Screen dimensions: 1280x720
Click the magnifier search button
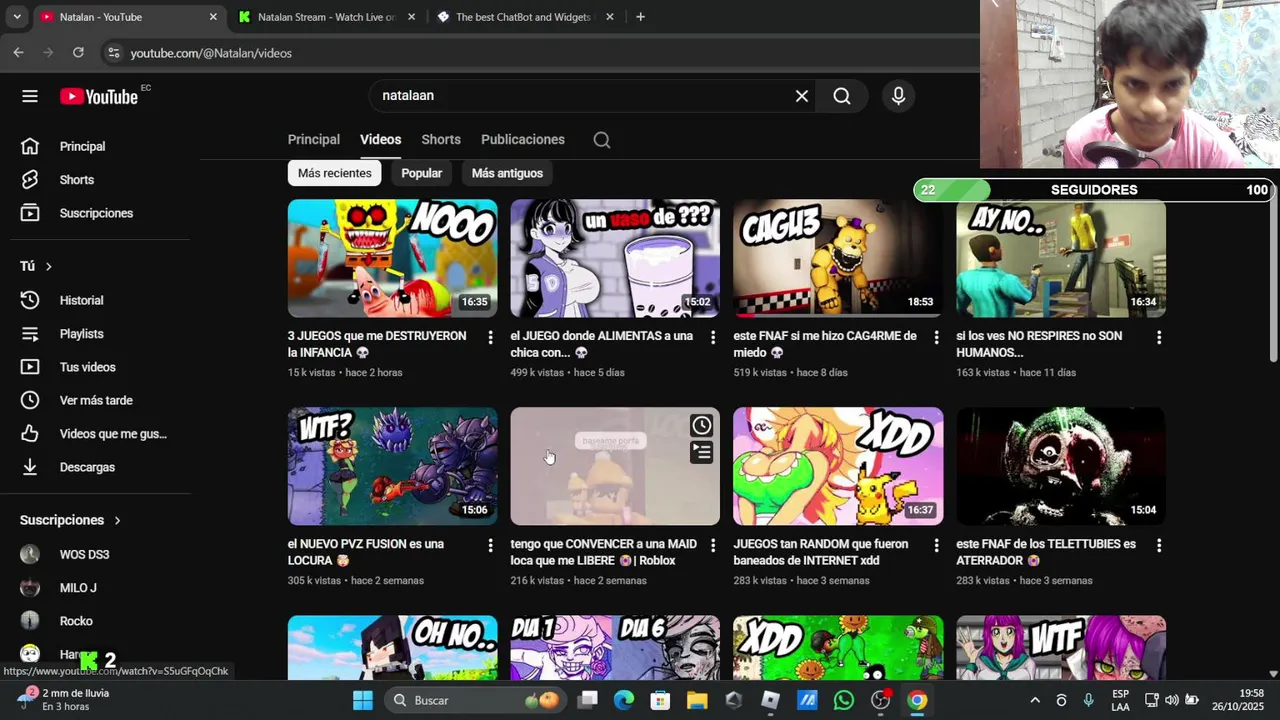coord(842,96)
